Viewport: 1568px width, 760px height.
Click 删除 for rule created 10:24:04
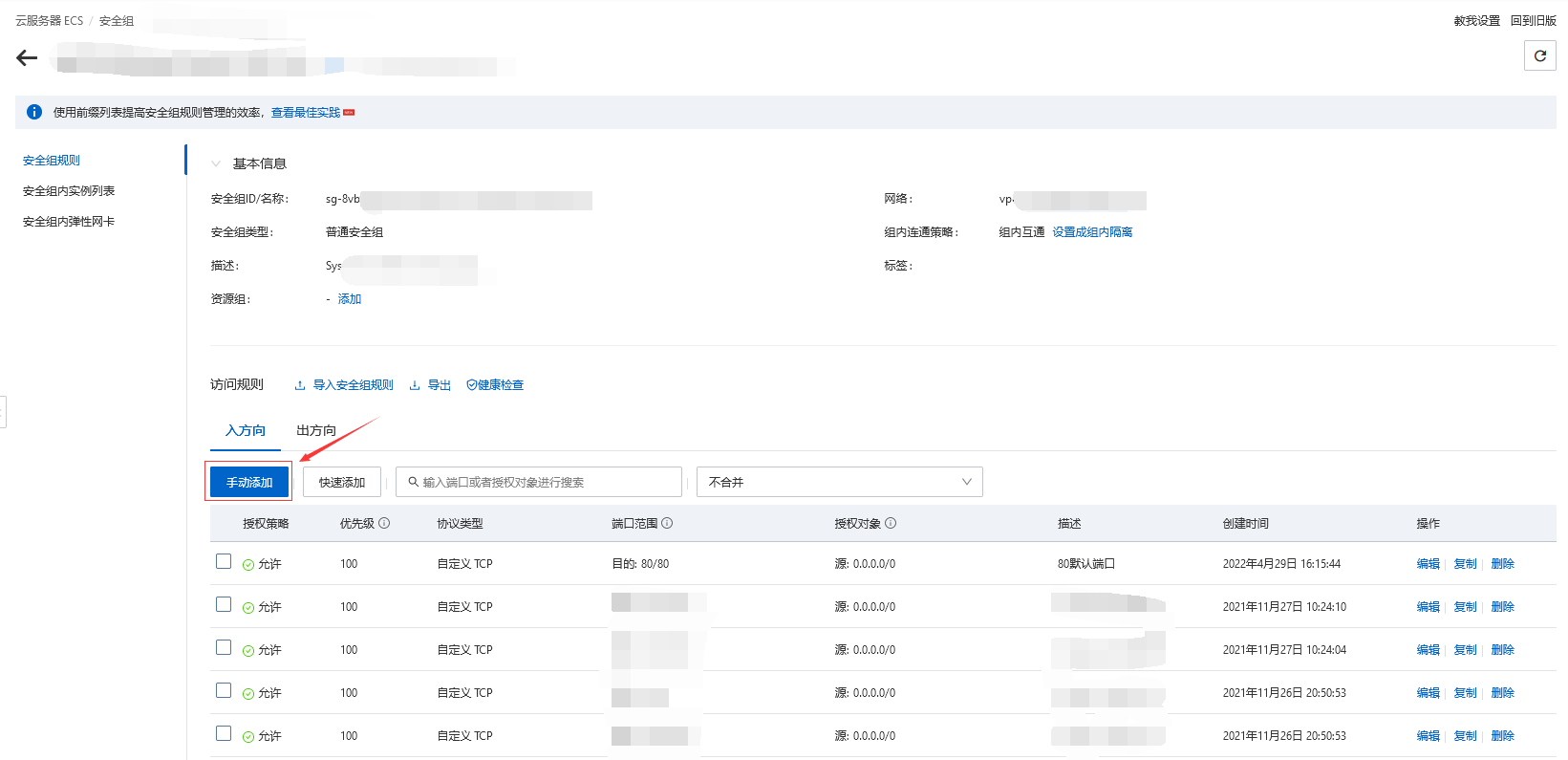(x=1503, y=650)
